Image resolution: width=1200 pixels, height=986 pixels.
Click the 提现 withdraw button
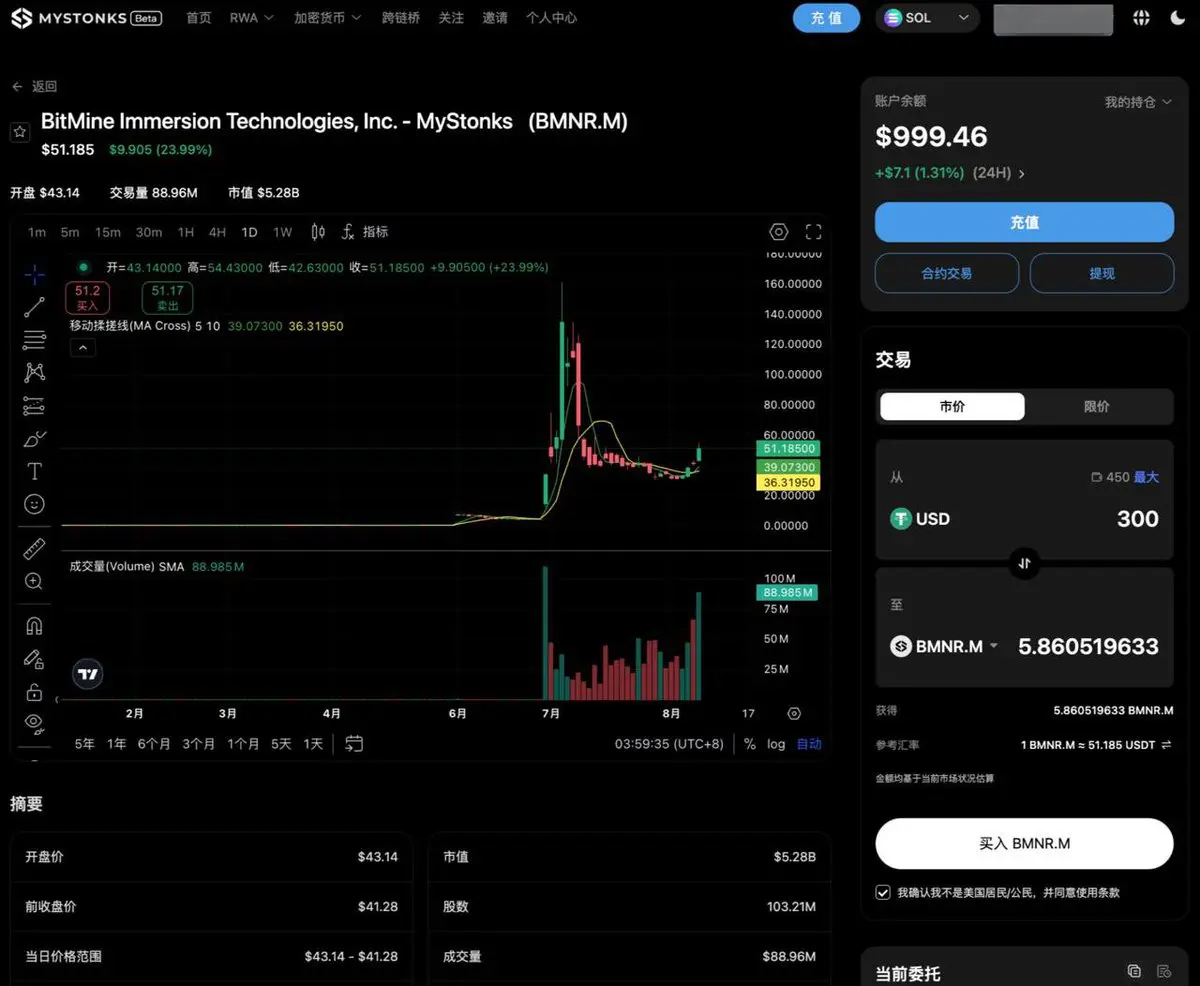click(x=1102, y=273)
